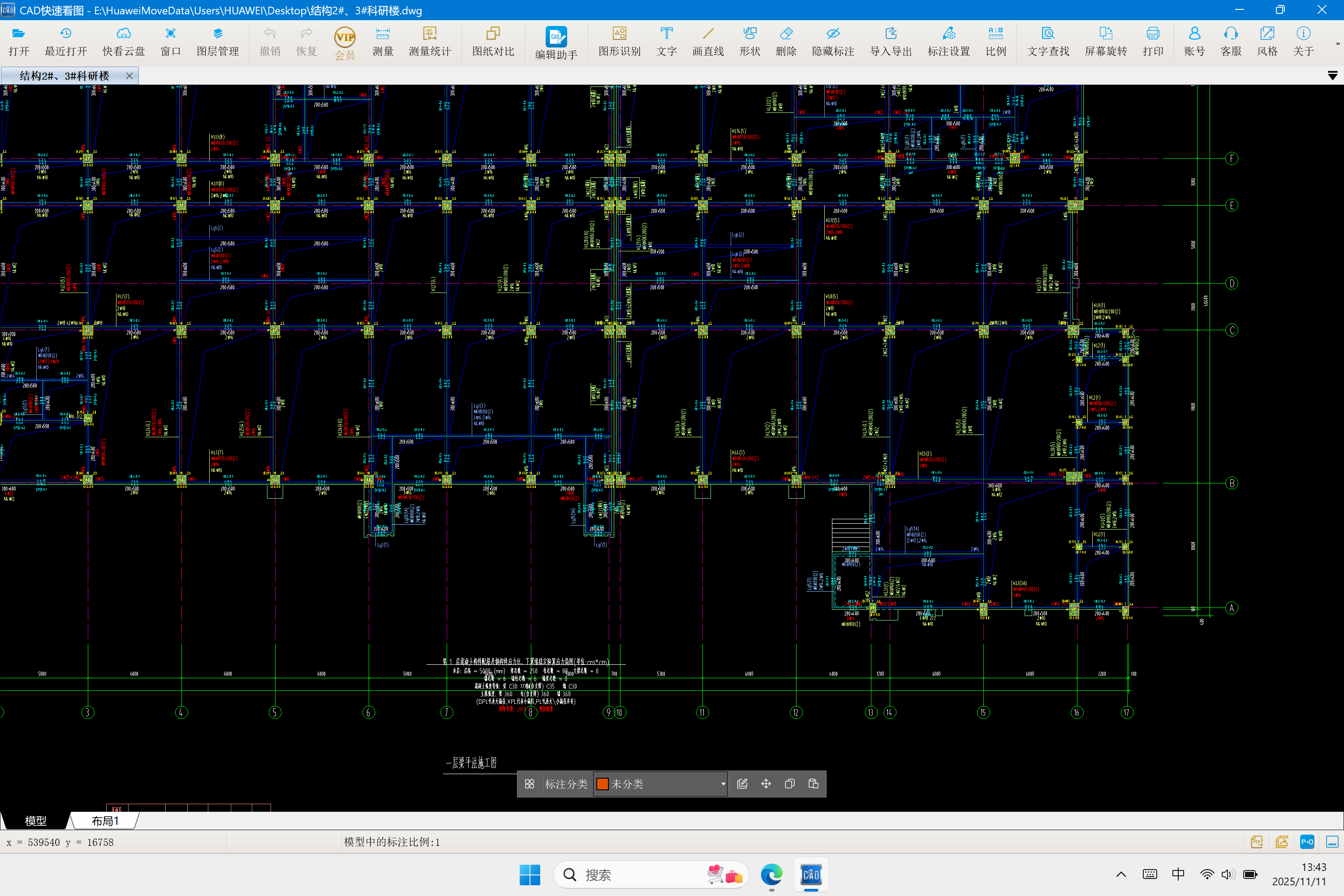Image resolution: width=1344 pixels, height=896 pixels.
Task: Activate the 画直线 draw line tool
Action: (707, 41)
